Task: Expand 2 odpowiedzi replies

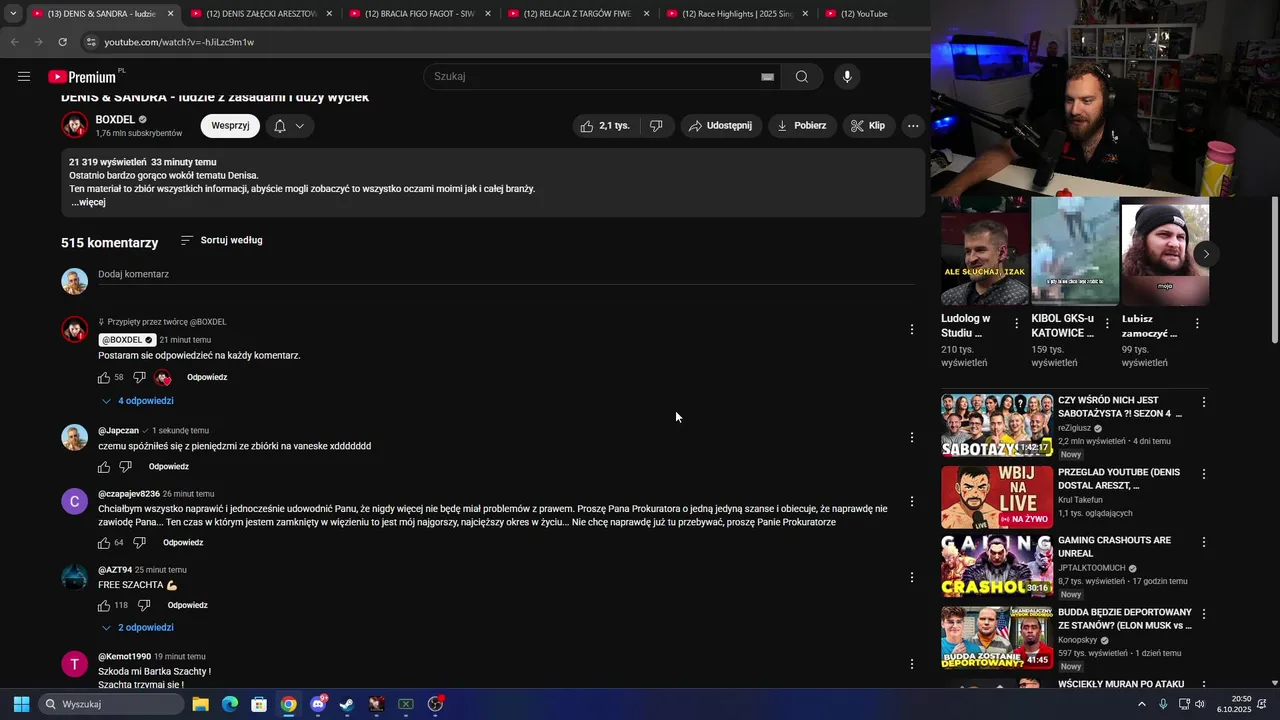Action: coord(138,628)
